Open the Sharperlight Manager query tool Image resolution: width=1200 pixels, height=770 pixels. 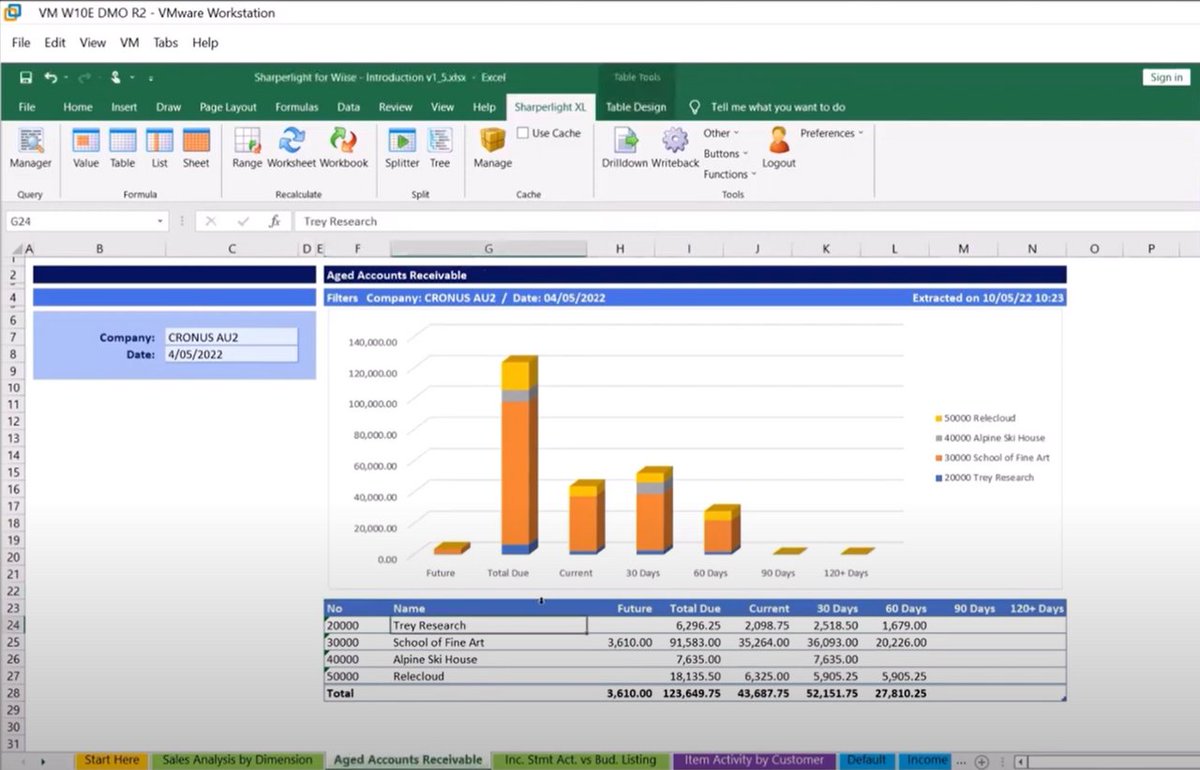click(x=30, y=148)
